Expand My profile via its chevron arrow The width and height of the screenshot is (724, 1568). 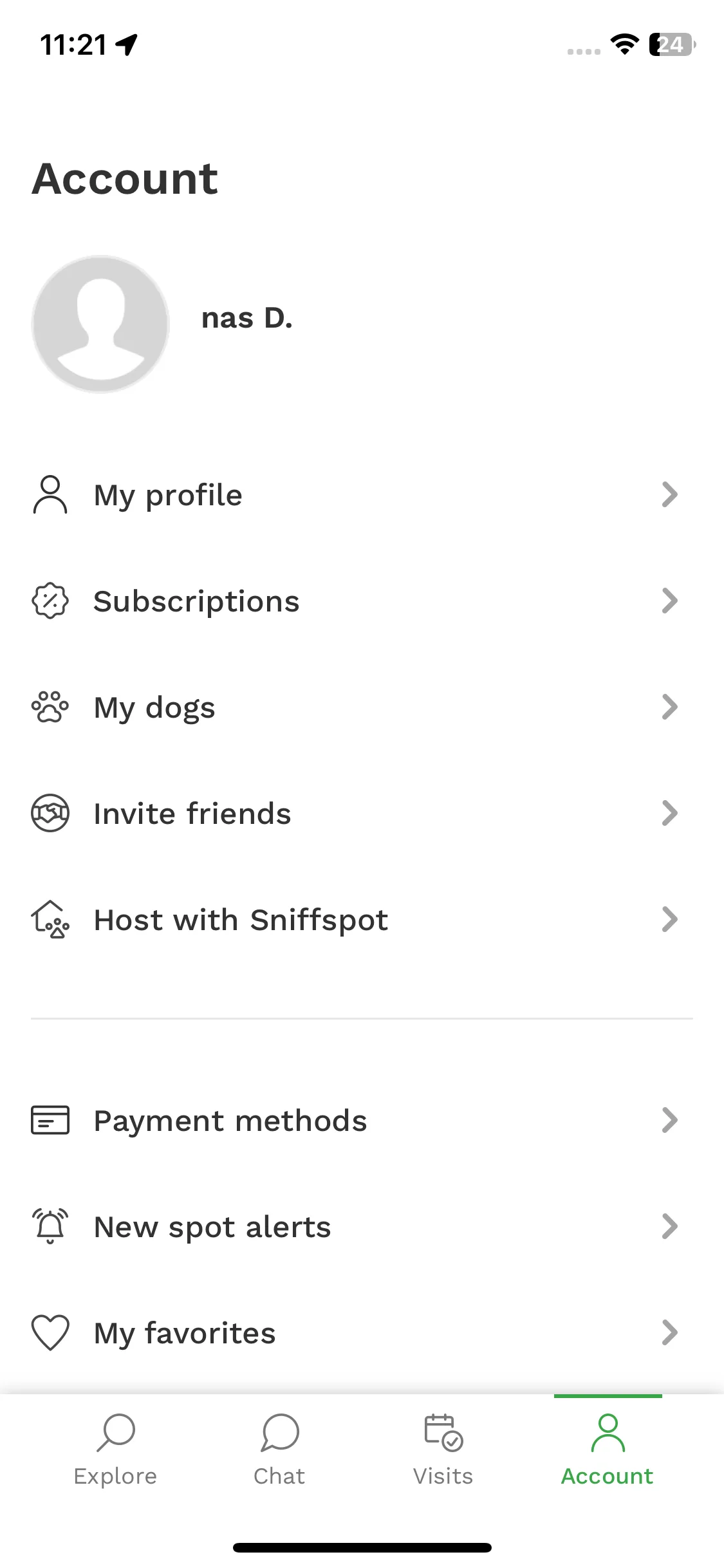pos(670,494)
